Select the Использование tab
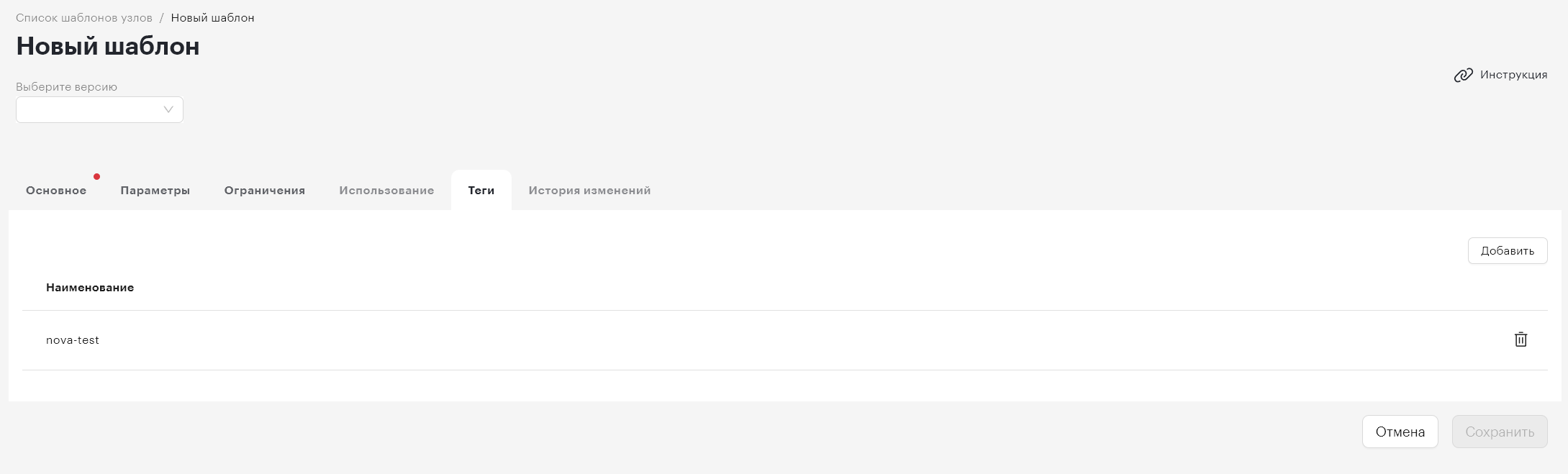The image size is (1568, 474). [386, 191]
